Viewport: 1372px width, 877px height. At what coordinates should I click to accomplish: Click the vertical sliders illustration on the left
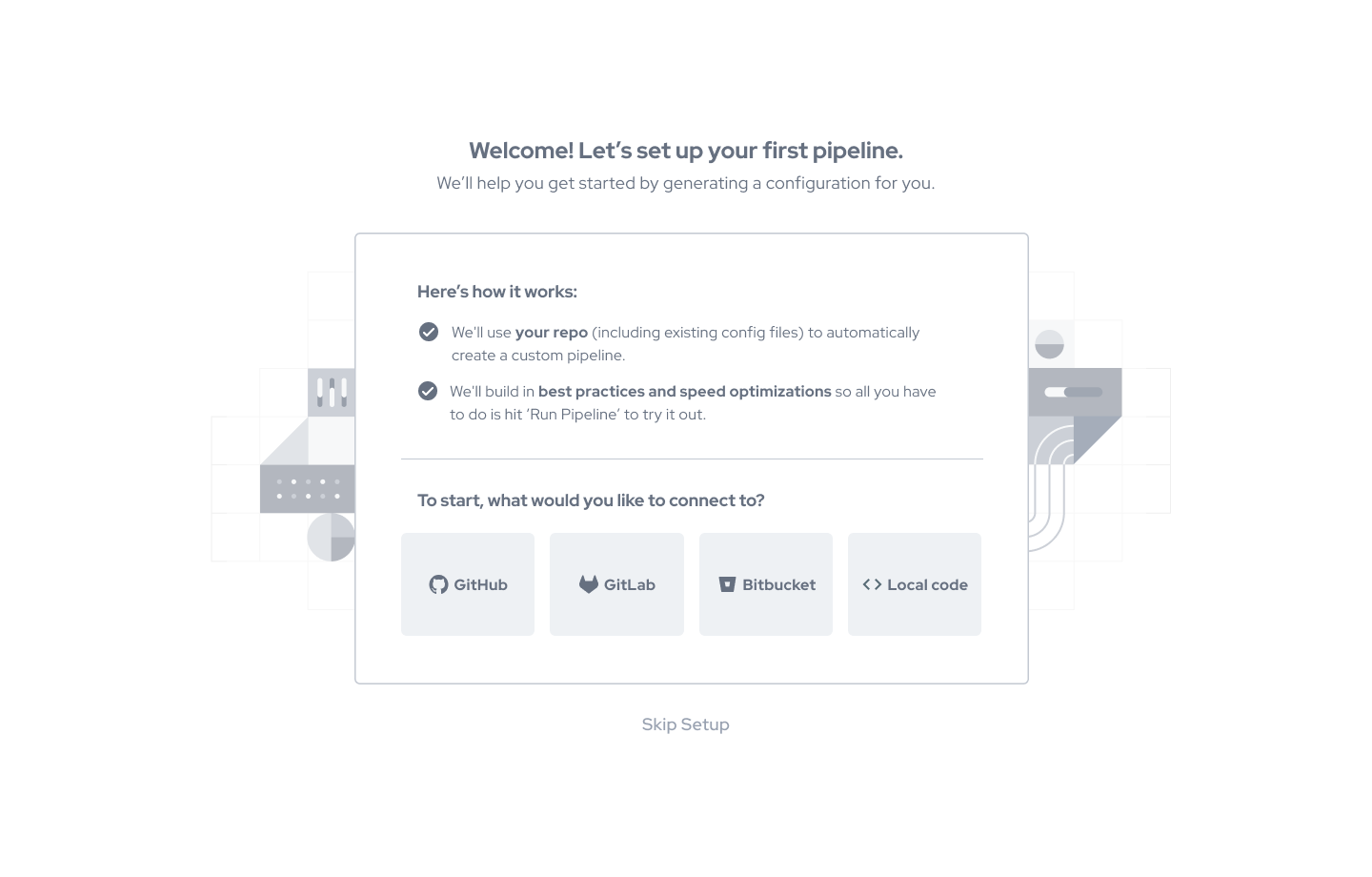pos(332,392)
